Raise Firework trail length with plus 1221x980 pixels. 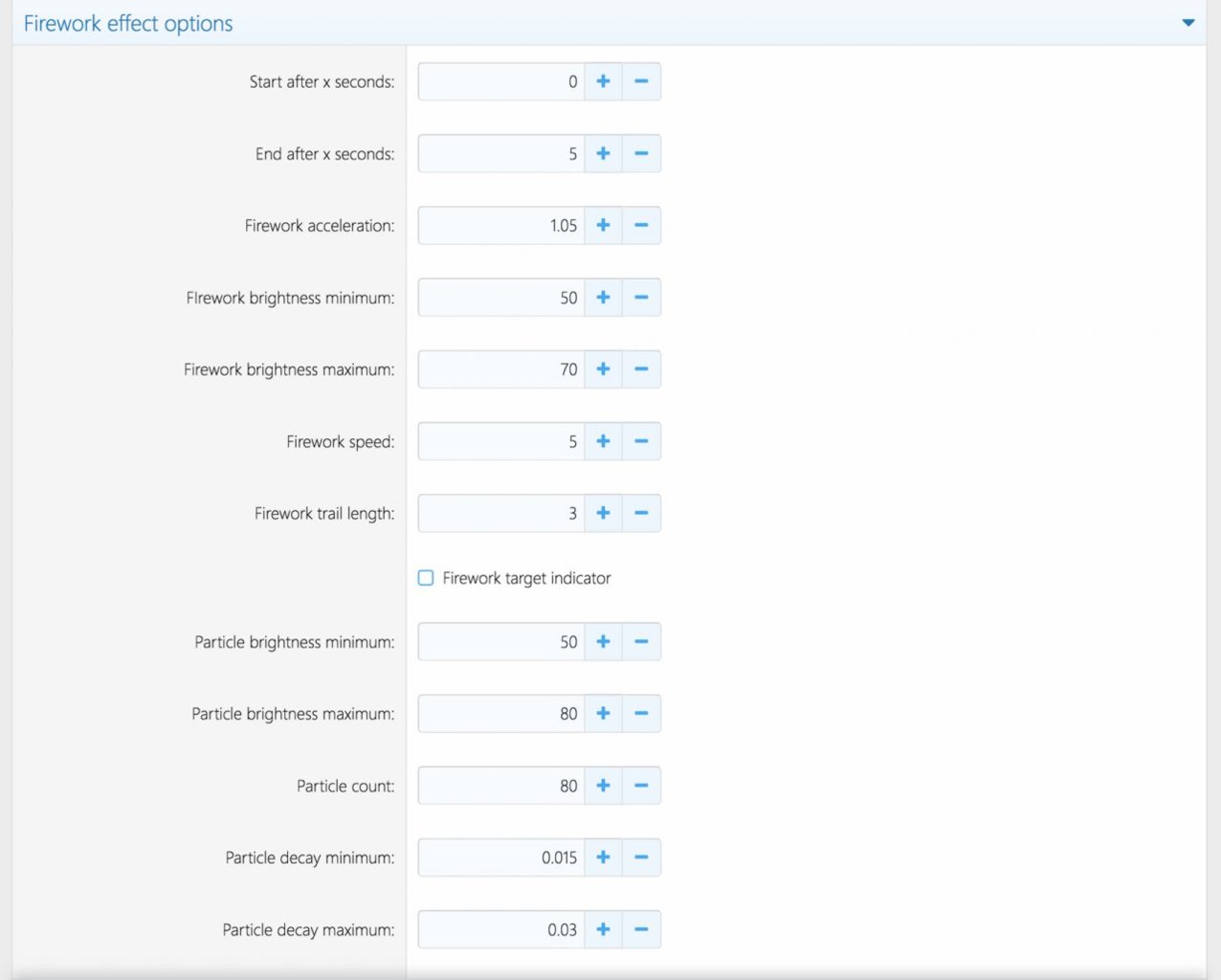(603, 513)
